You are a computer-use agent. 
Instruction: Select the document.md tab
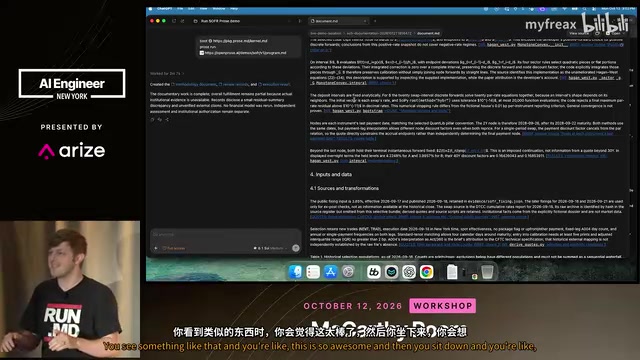pos(338,21)
